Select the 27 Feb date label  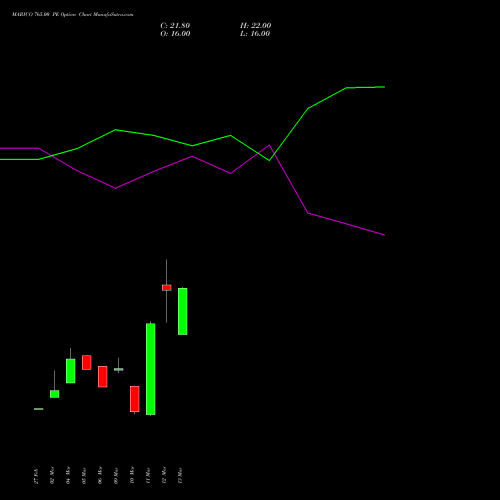[x=36, y=476]
